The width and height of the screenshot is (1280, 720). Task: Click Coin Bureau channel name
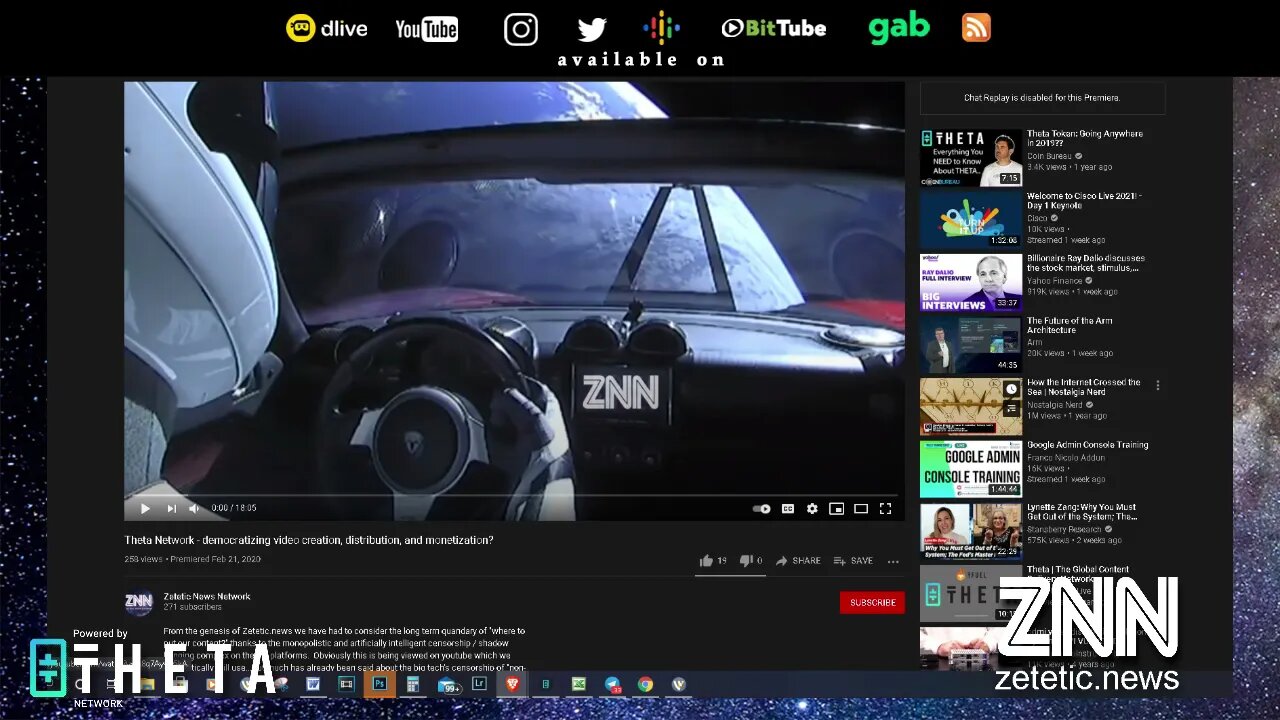[1049, 156]
